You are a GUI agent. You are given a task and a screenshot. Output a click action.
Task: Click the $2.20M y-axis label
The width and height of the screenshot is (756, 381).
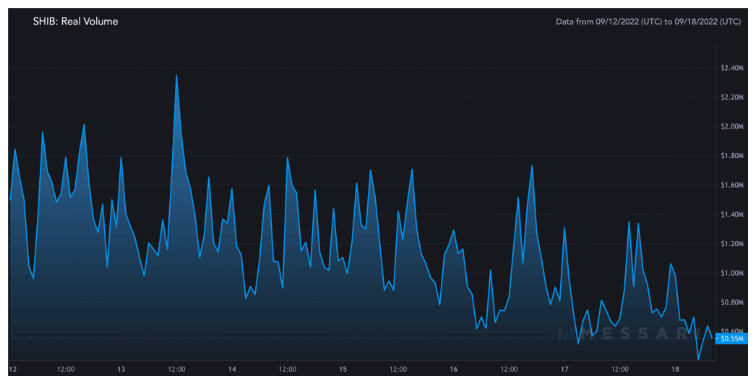pos(731,97)
